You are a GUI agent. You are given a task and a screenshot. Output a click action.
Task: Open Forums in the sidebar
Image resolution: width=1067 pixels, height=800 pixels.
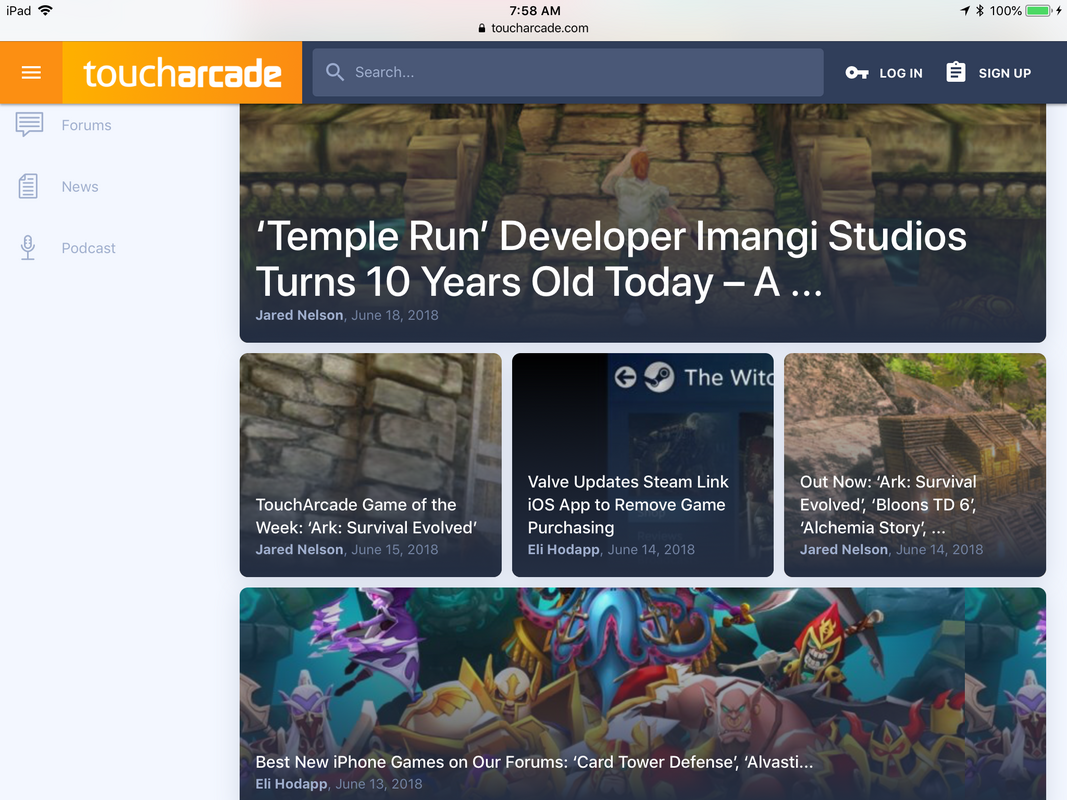coord(86,125)
